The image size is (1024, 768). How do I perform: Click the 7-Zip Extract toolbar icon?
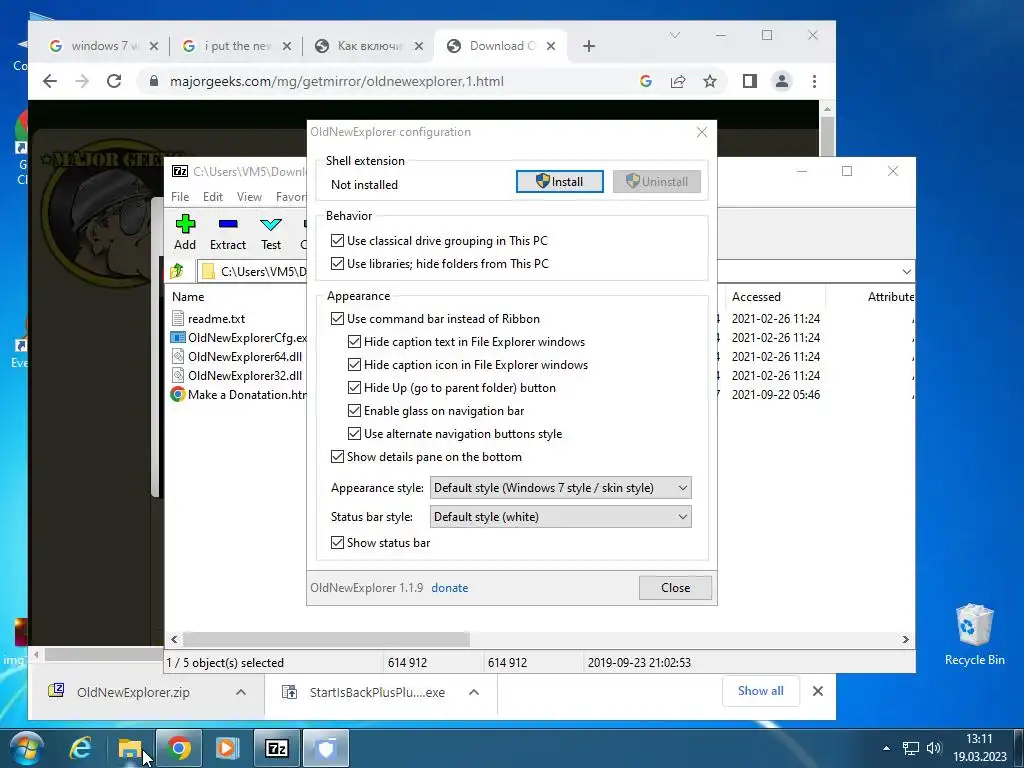[x=228, y=225]
